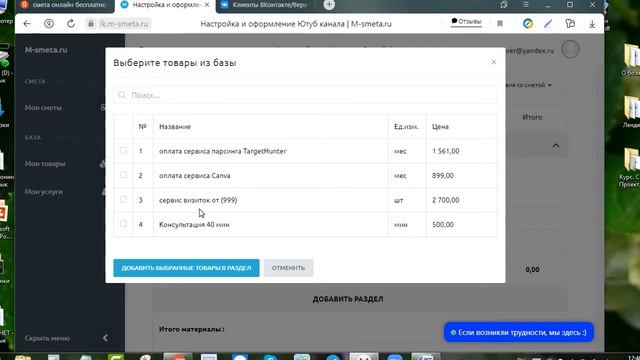This screenshot has width=640, height=360.
Task: Open 'Мои сметы' in sidebar
Action: [x=43, y=108]
